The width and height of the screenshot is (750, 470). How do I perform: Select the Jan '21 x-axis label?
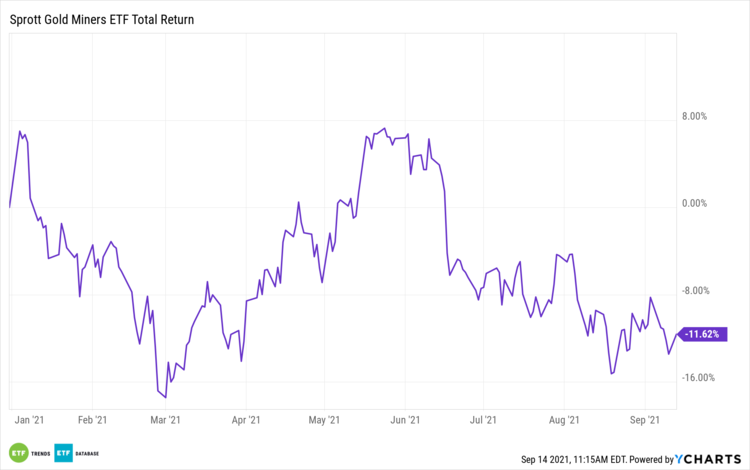25,421
